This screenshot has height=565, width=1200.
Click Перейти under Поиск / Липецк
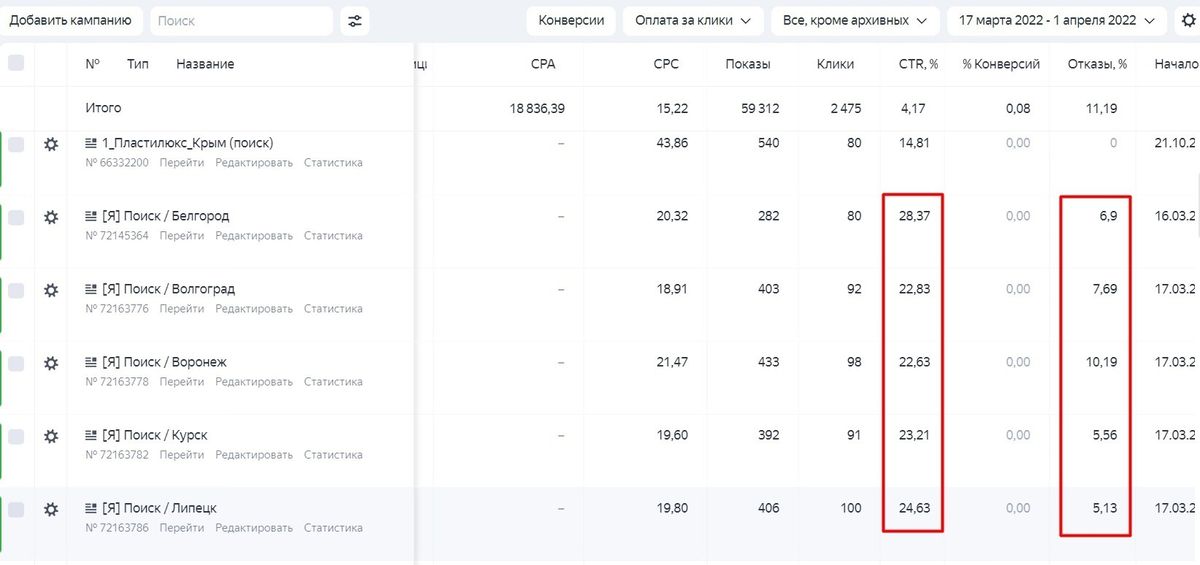tap(181, 528)
